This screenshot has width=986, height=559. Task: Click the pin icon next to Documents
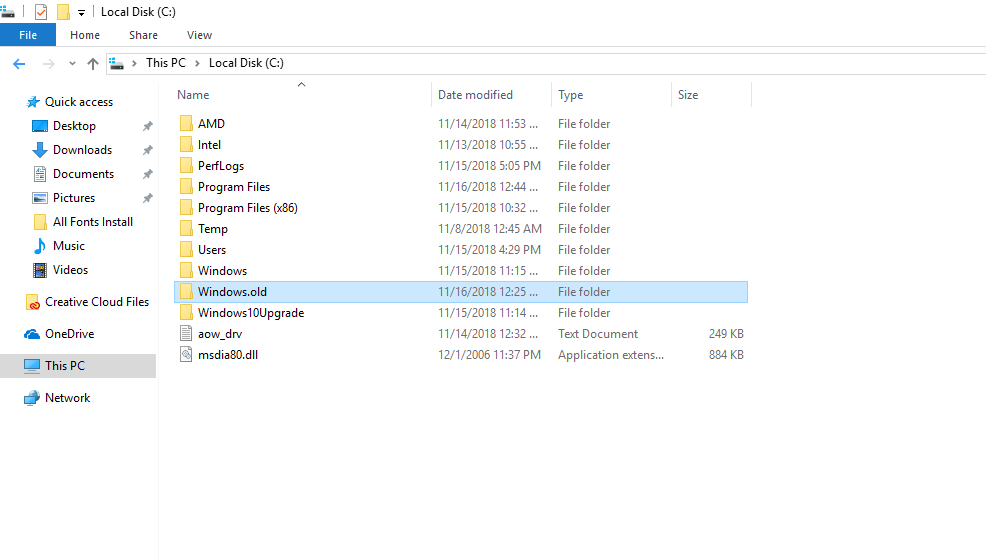(x=148, y=174)
